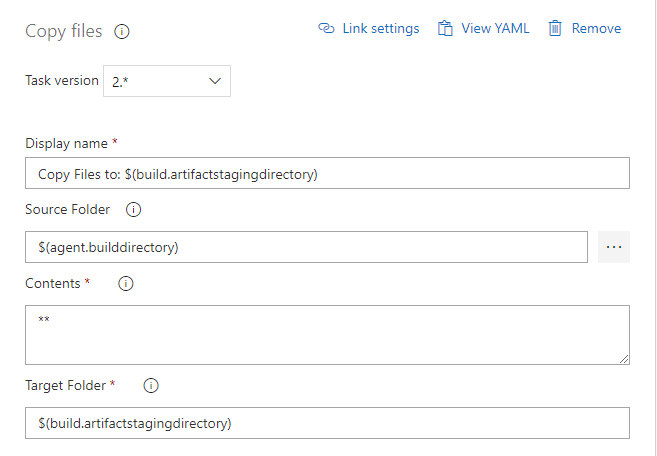Click the Contents textarea resize handle
Screen dimensions: 657x456
[x=624, y=359]
